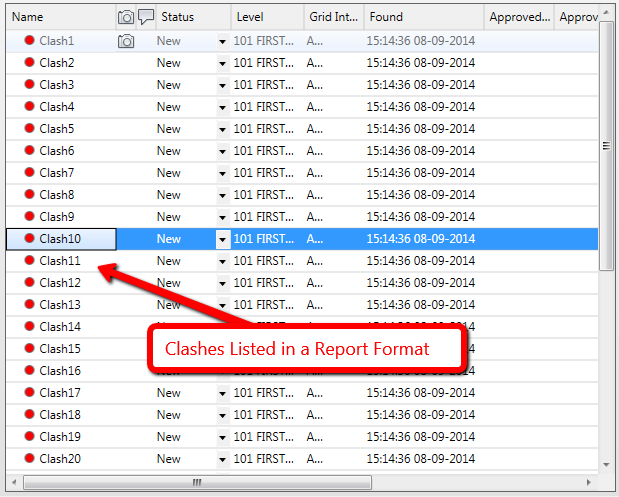This screenshot has height=497, width=619.
Task: Sort by the Name column header
Action: click(61, 17)
